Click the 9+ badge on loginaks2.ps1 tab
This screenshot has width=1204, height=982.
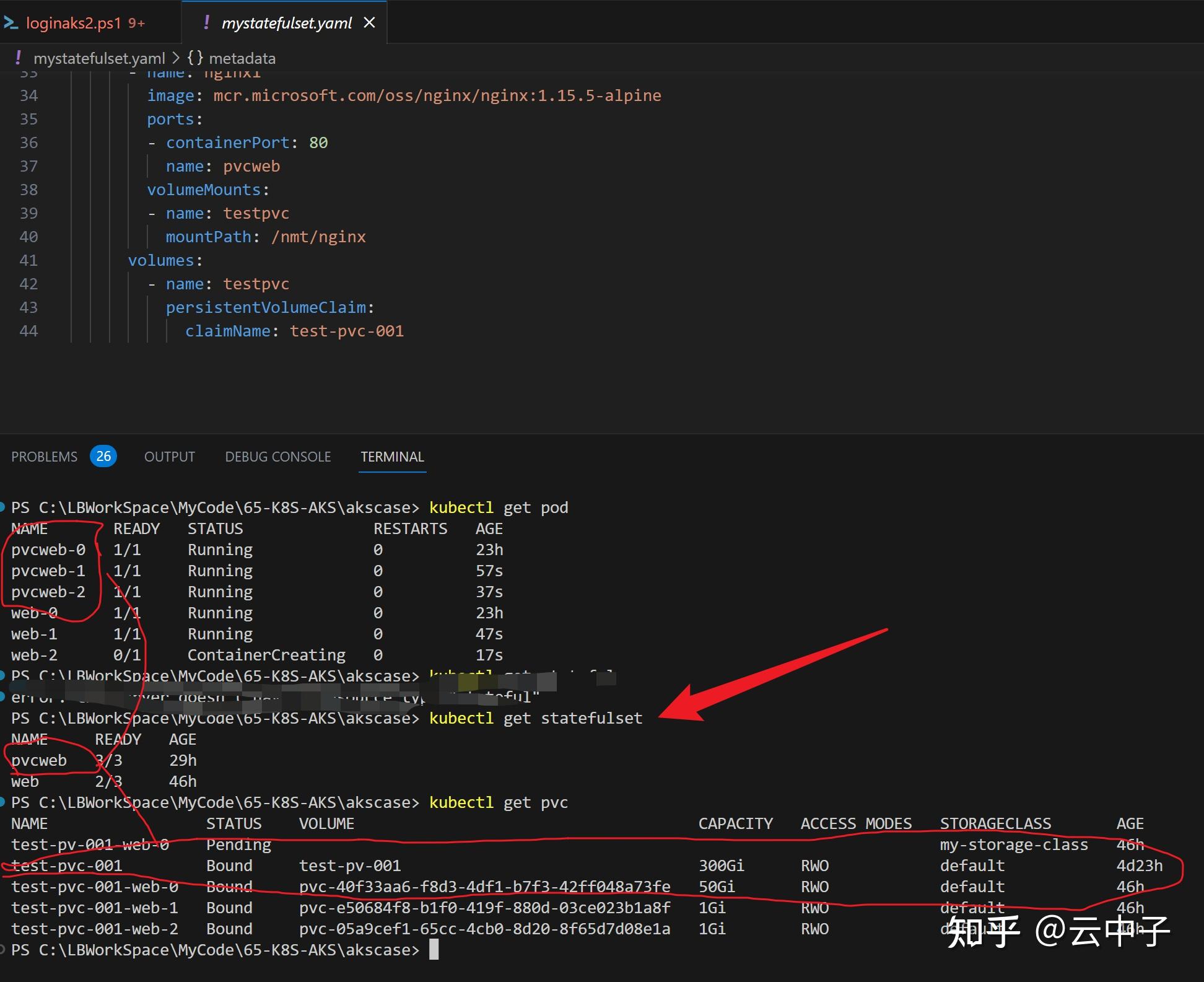pos(136,22)
